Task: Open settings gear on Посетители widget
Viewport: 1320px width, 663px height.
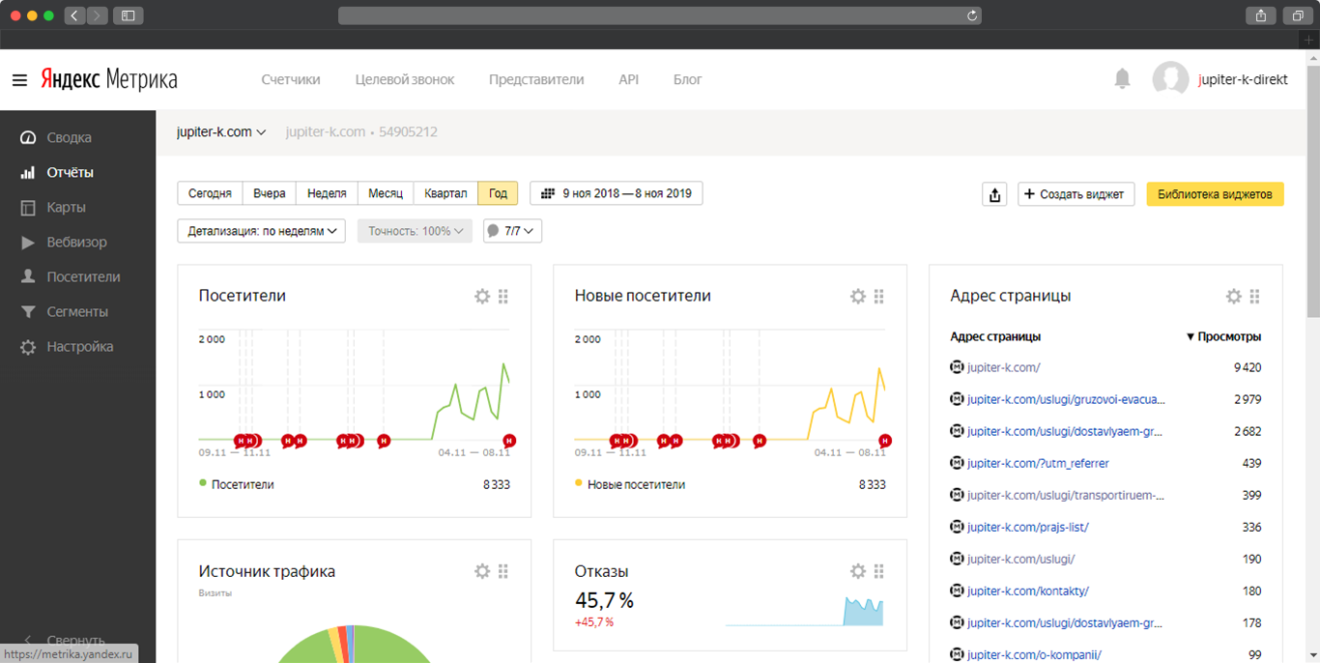Action: (x=482, y=296)
